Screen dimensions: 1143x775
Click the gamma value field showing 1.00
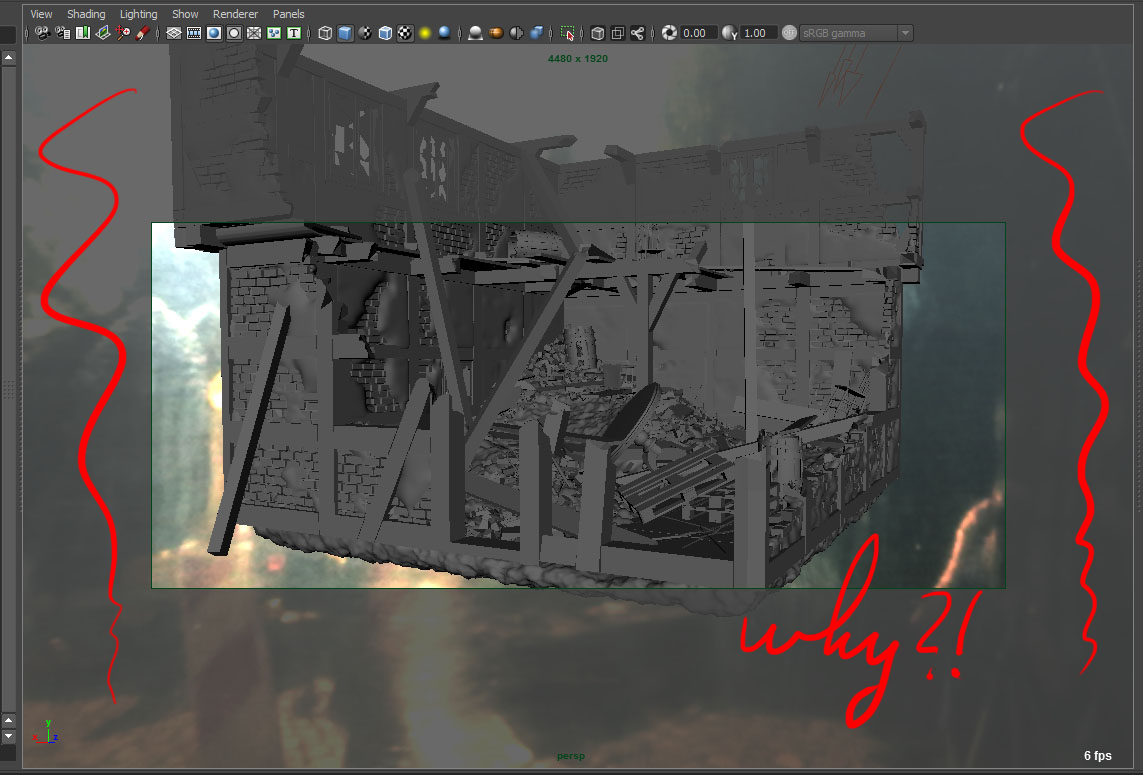tap(757, 33)
